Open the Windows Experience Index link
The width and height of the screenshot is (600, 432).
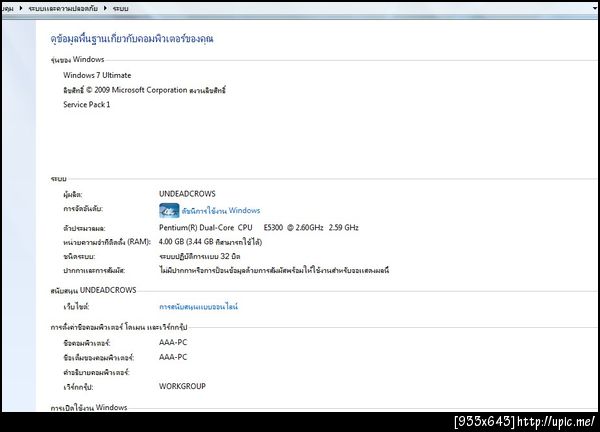221,210
